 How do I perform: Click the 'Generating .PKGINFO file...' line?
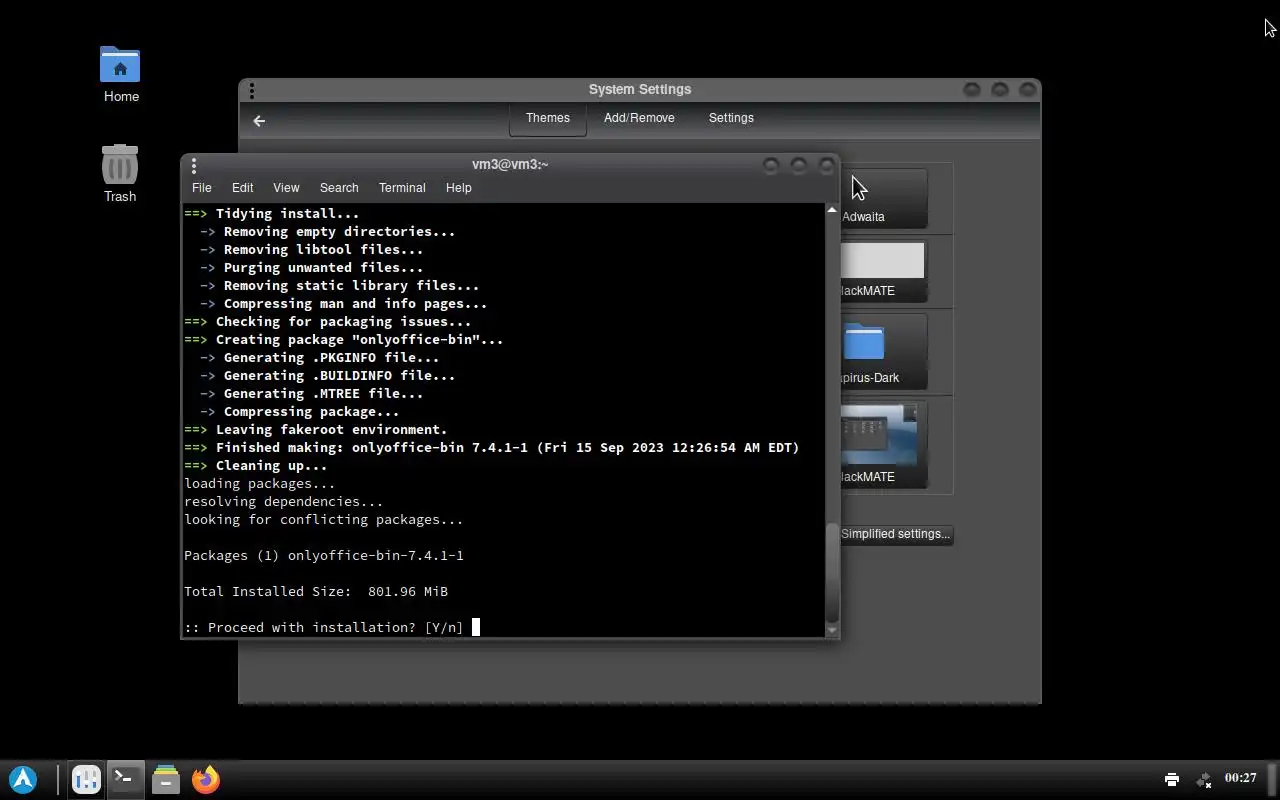click(320, 358)
